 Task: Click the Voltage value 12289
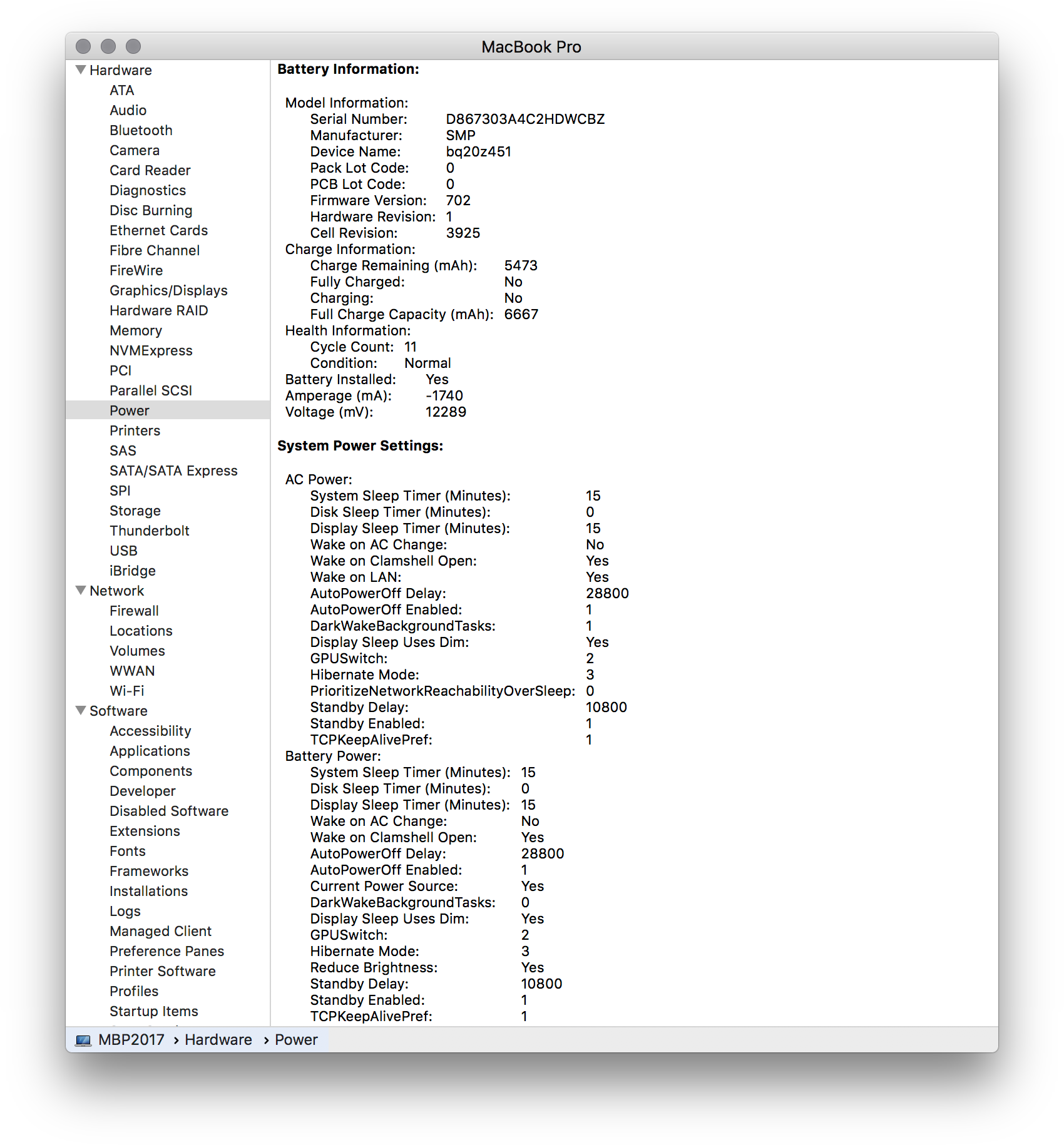(446, 412)
